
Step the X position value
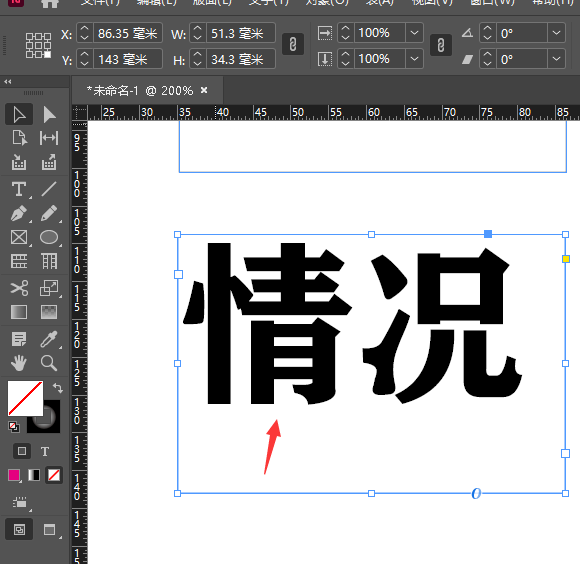pyautogui.click(x=85, y=33)
